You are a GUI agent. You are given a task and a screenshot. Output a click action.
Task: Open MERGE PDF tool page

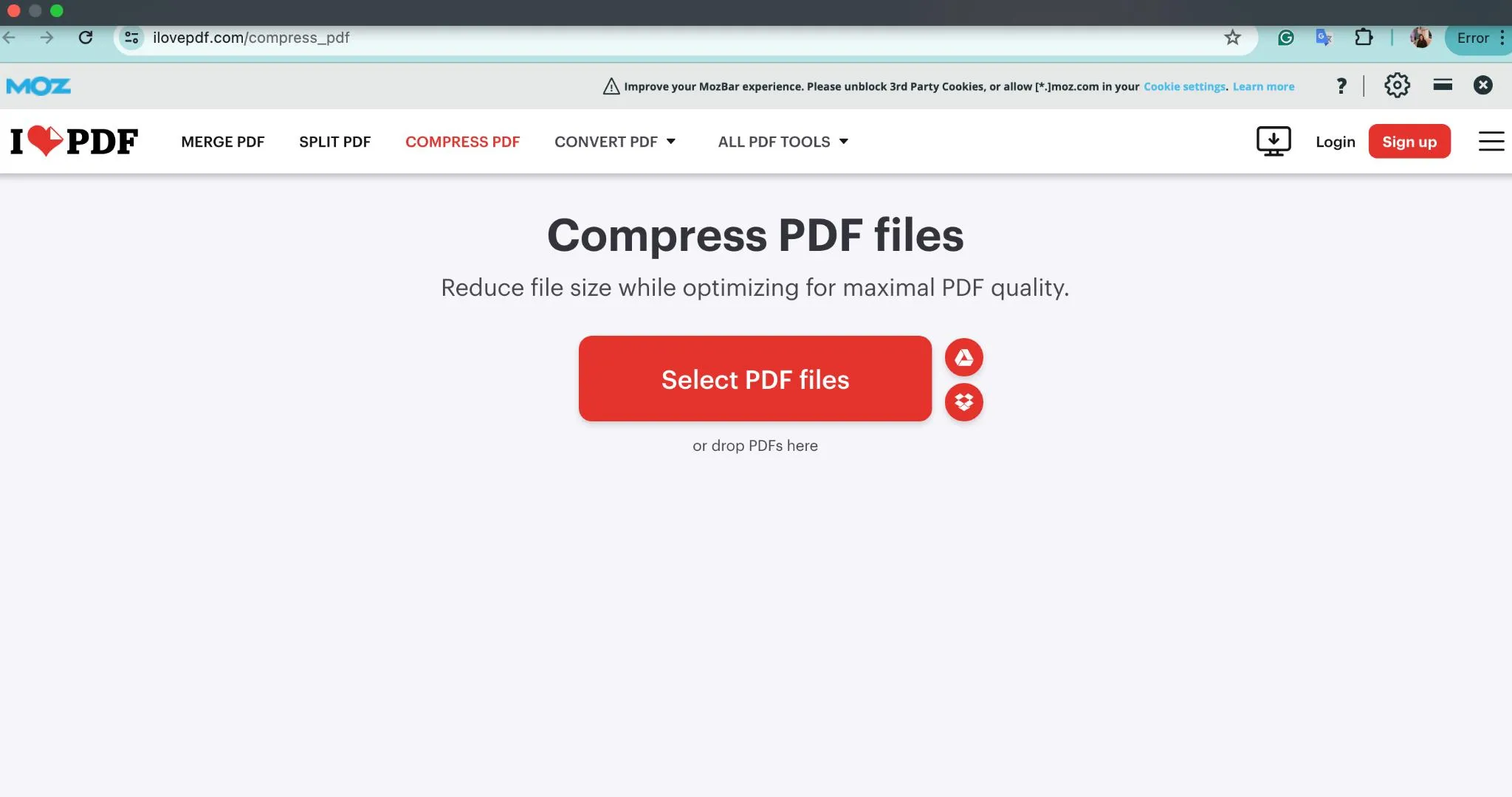222,141
